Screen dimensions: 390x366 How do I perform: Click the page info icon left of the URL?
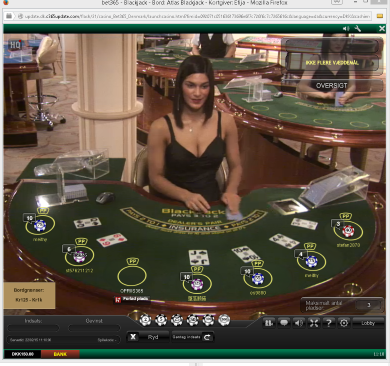pyautogui.click(x=20, y=16)
